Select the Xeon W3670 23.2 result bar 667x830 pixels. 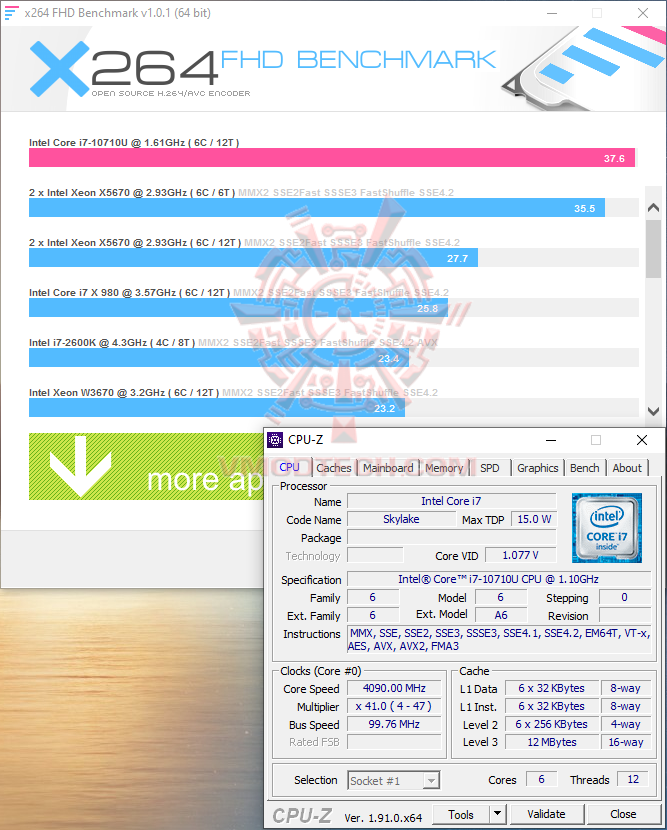click(217, 408)
